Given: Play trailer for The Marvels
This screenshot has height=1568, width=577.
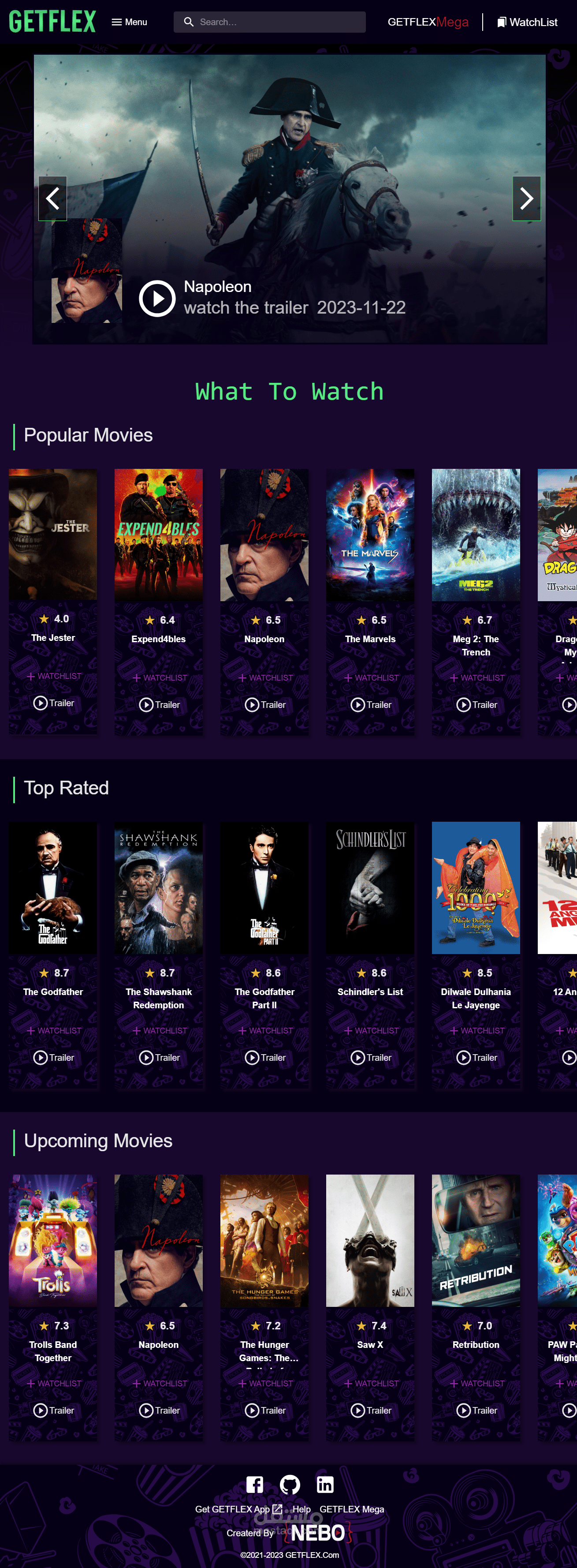Looking at the screenshot, I should click(x=371, y=704).
